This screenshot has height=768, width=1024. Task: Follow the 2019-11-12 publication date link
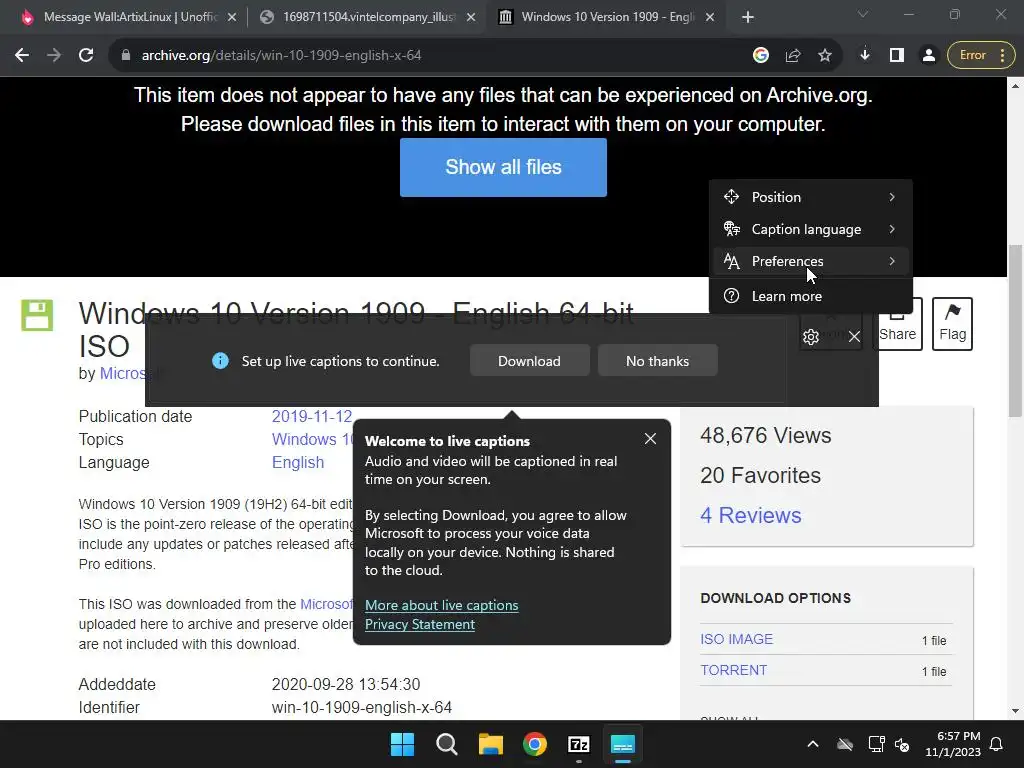(312, 417)
